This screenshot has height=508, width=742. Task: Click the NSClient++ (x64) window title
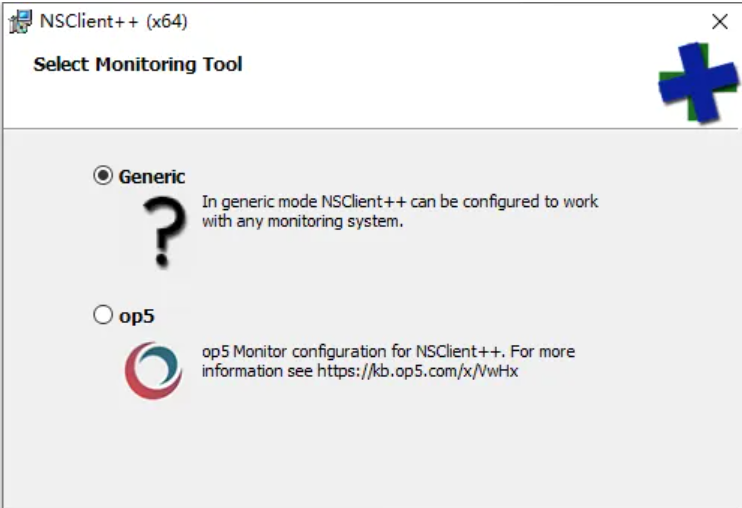pos(114,21)
